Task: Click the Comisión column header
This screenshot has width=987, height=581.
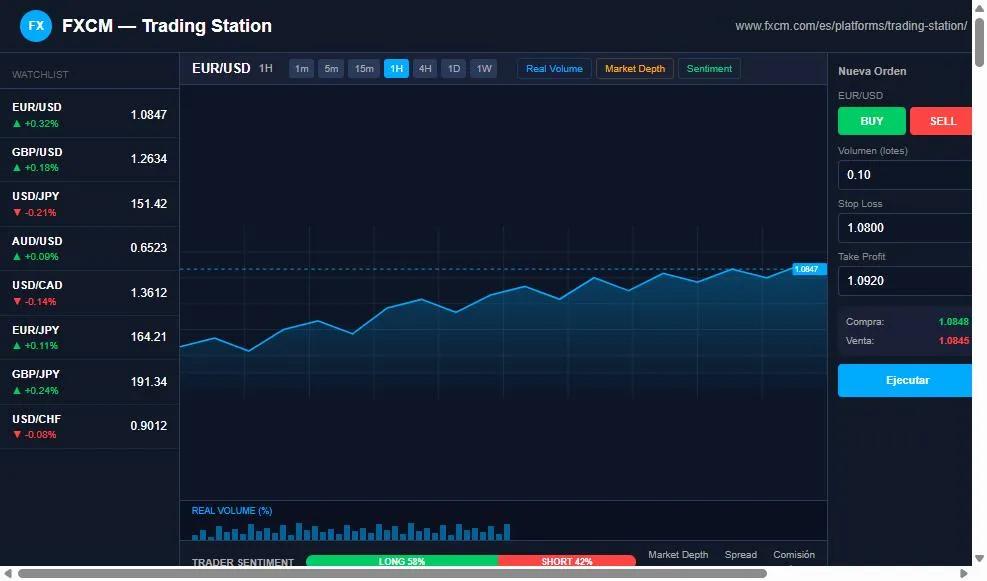Action: point(794,555)
